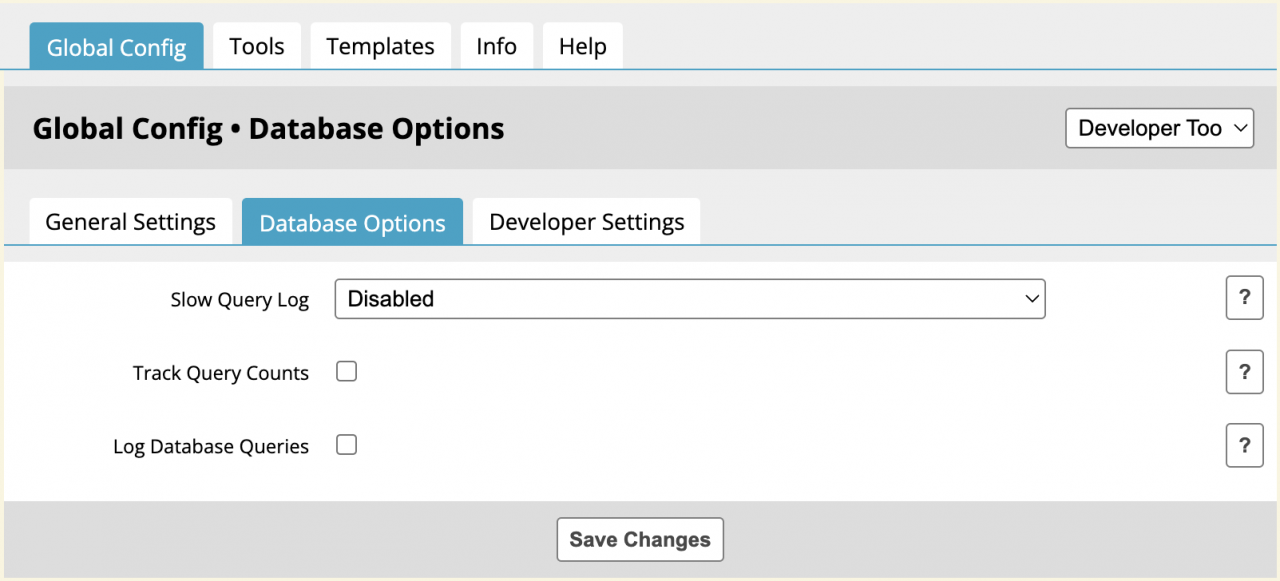Click the Log Database Queries label
Viewport: 1280px width, 581px height.
[211, 447]
